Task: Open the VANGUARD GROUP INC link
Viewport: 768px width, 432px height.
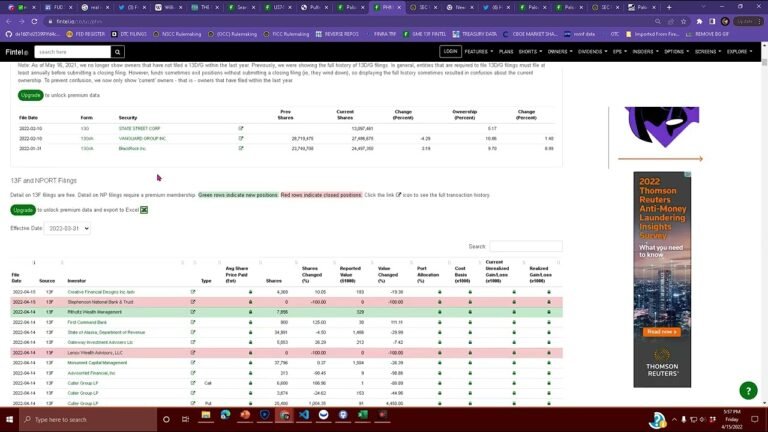Action: 142,139
